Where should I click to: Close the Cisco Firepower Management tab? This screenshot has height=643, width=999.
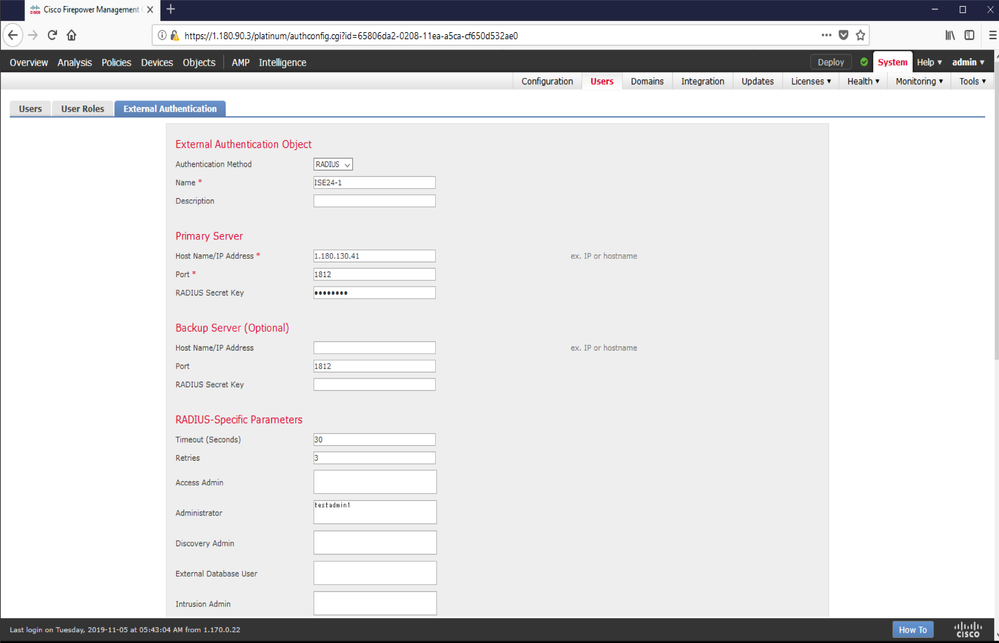coord(150,10)
